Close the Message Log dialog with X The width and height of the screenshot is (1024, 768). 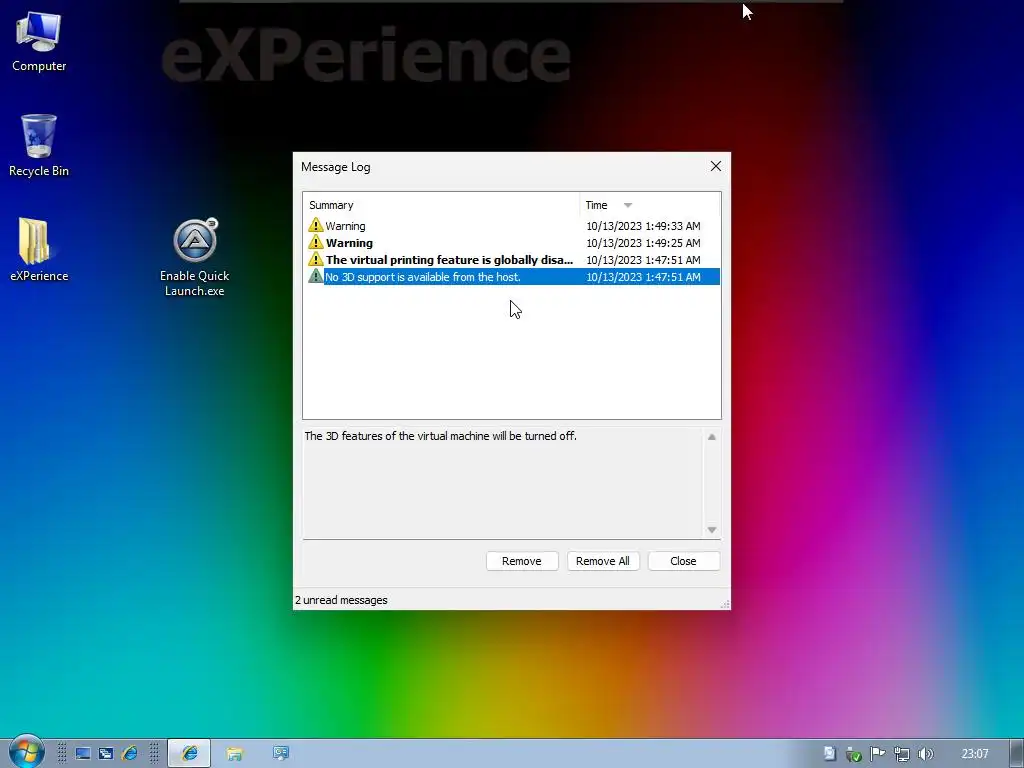716,167
